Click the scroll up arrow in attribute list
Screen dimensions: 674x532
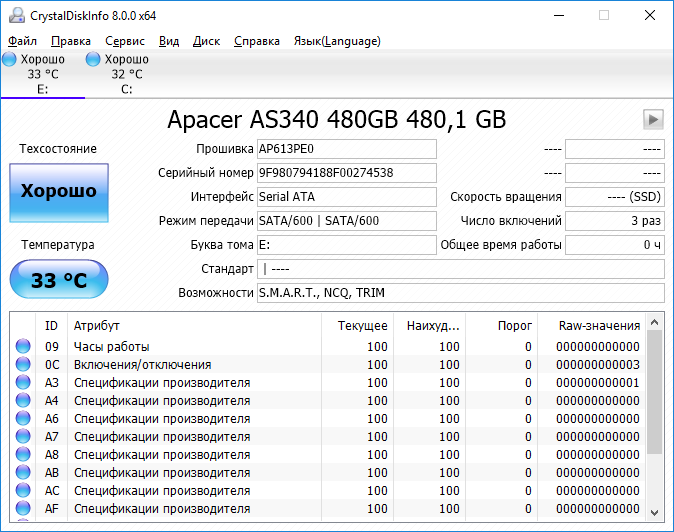pos(655,322)
